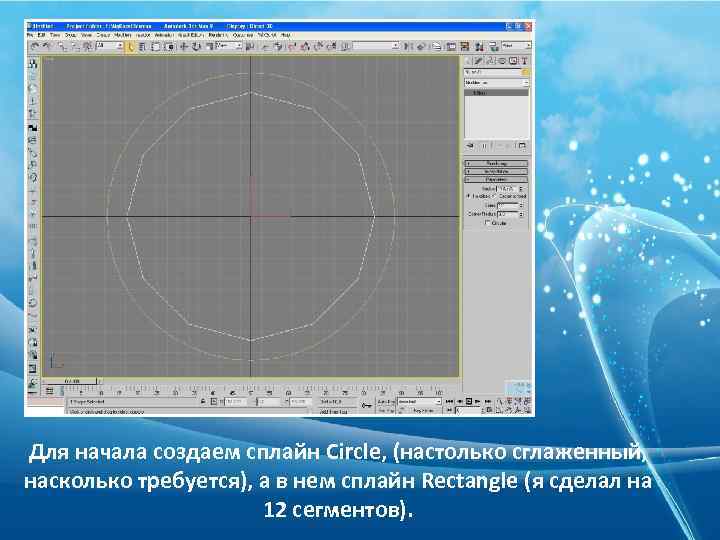Toggle the Auto Key button
720x540 pixels.
[x=386, y=401]
